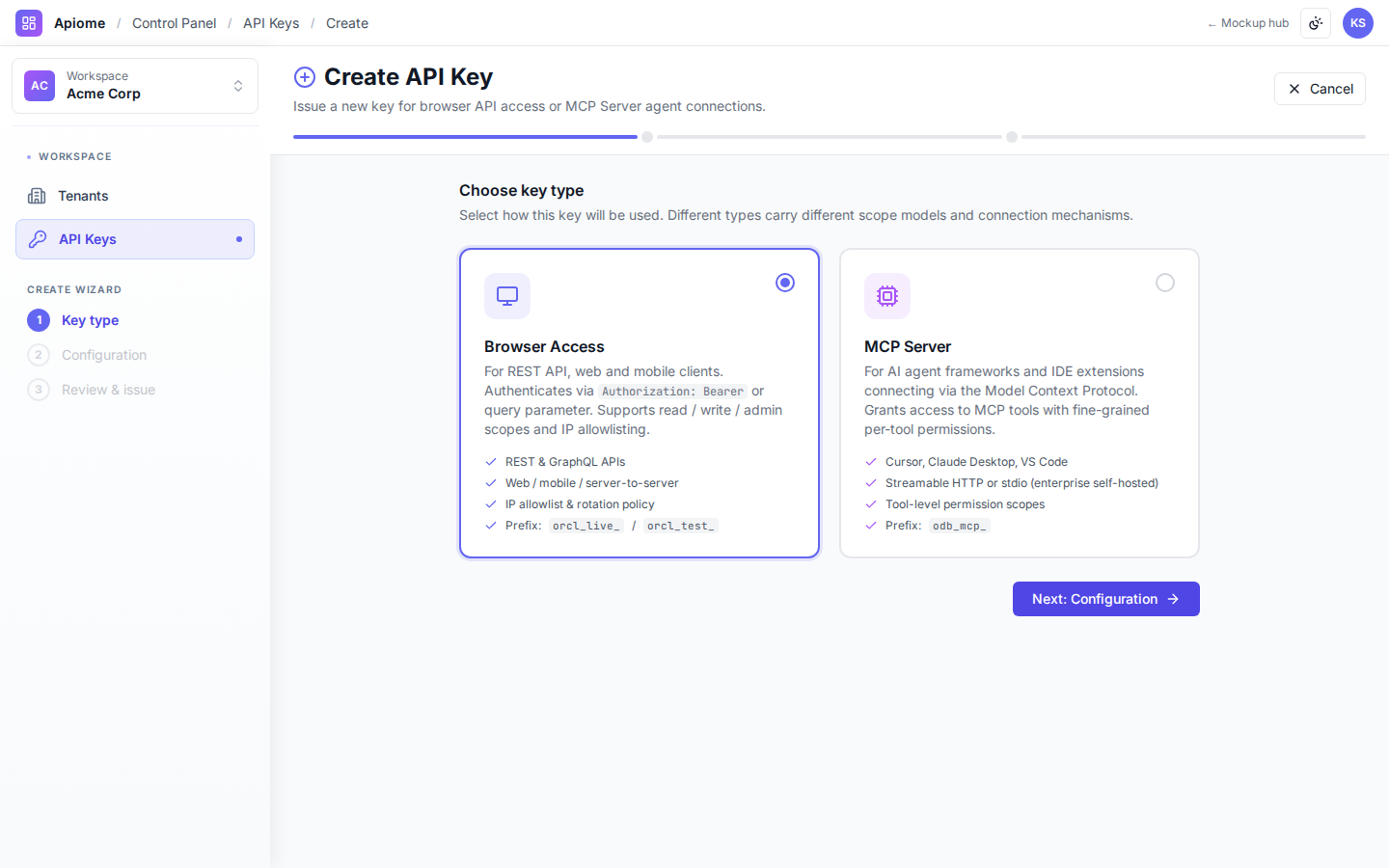Click the Apiome logo icon
This screenshot has height=868, width=1389.
click(x=29, y=23)
